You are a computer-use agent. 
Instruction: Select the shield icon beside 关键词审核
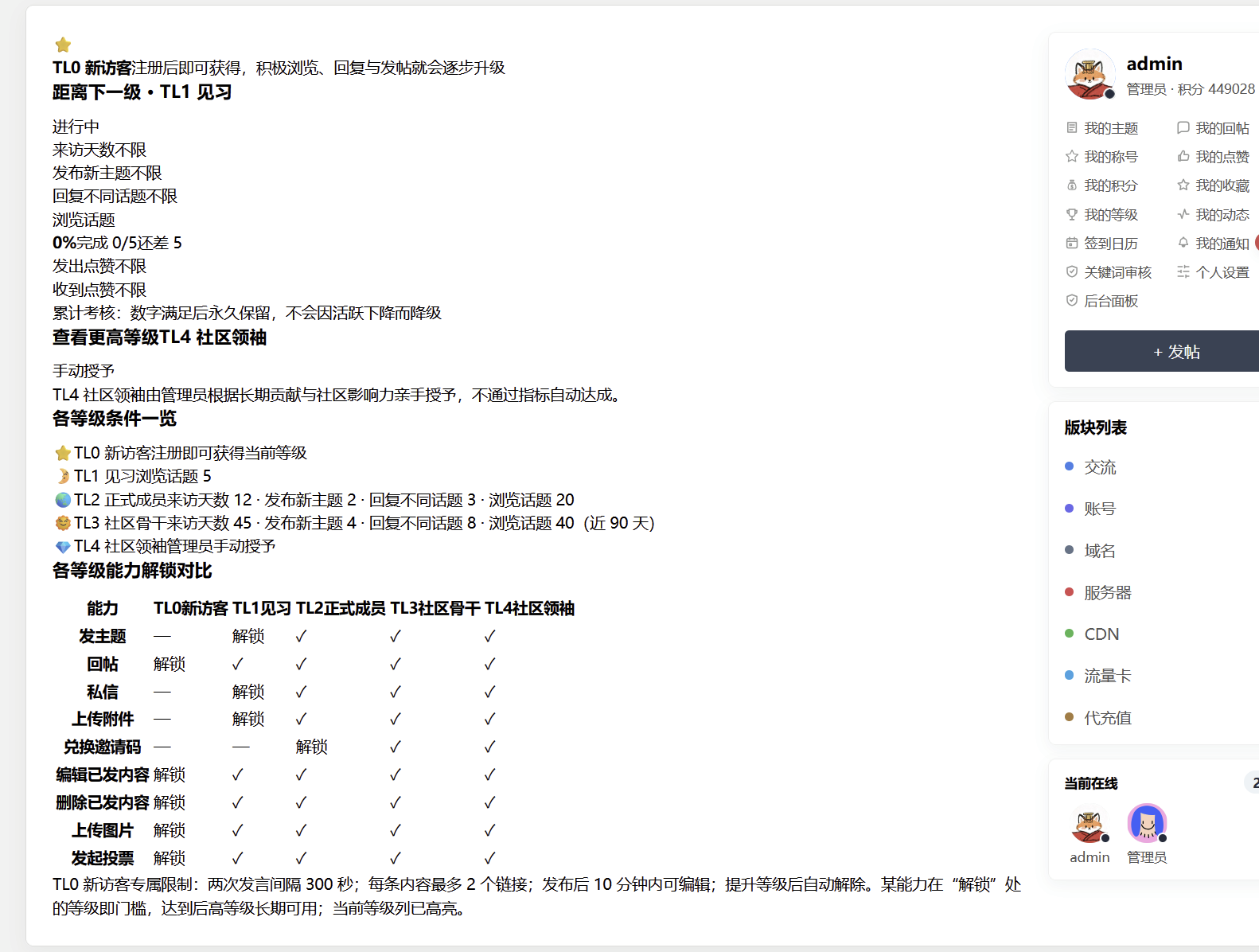point(1072,271)
